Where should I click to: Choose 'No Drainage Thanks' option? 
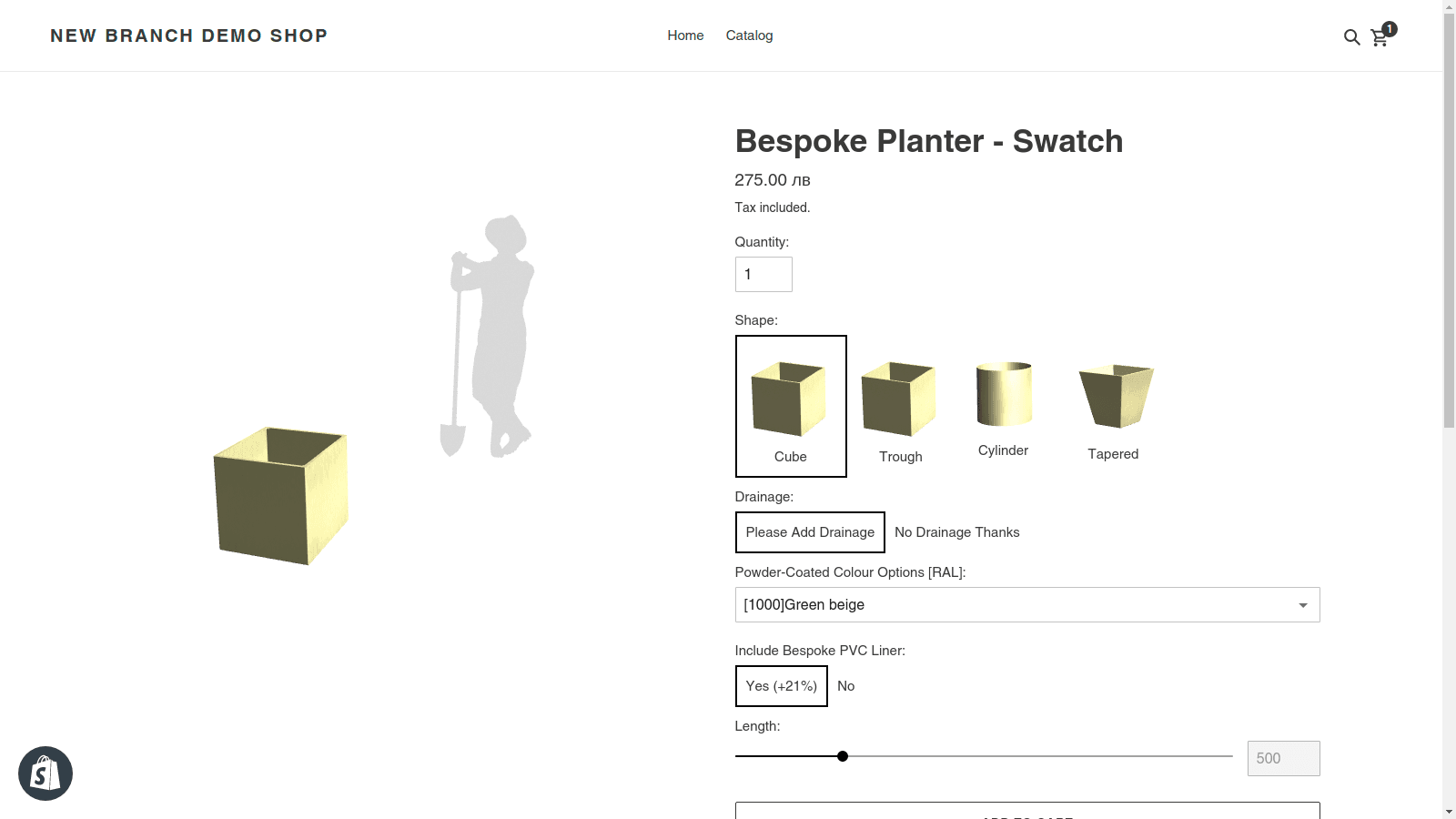tap(956, 531)
